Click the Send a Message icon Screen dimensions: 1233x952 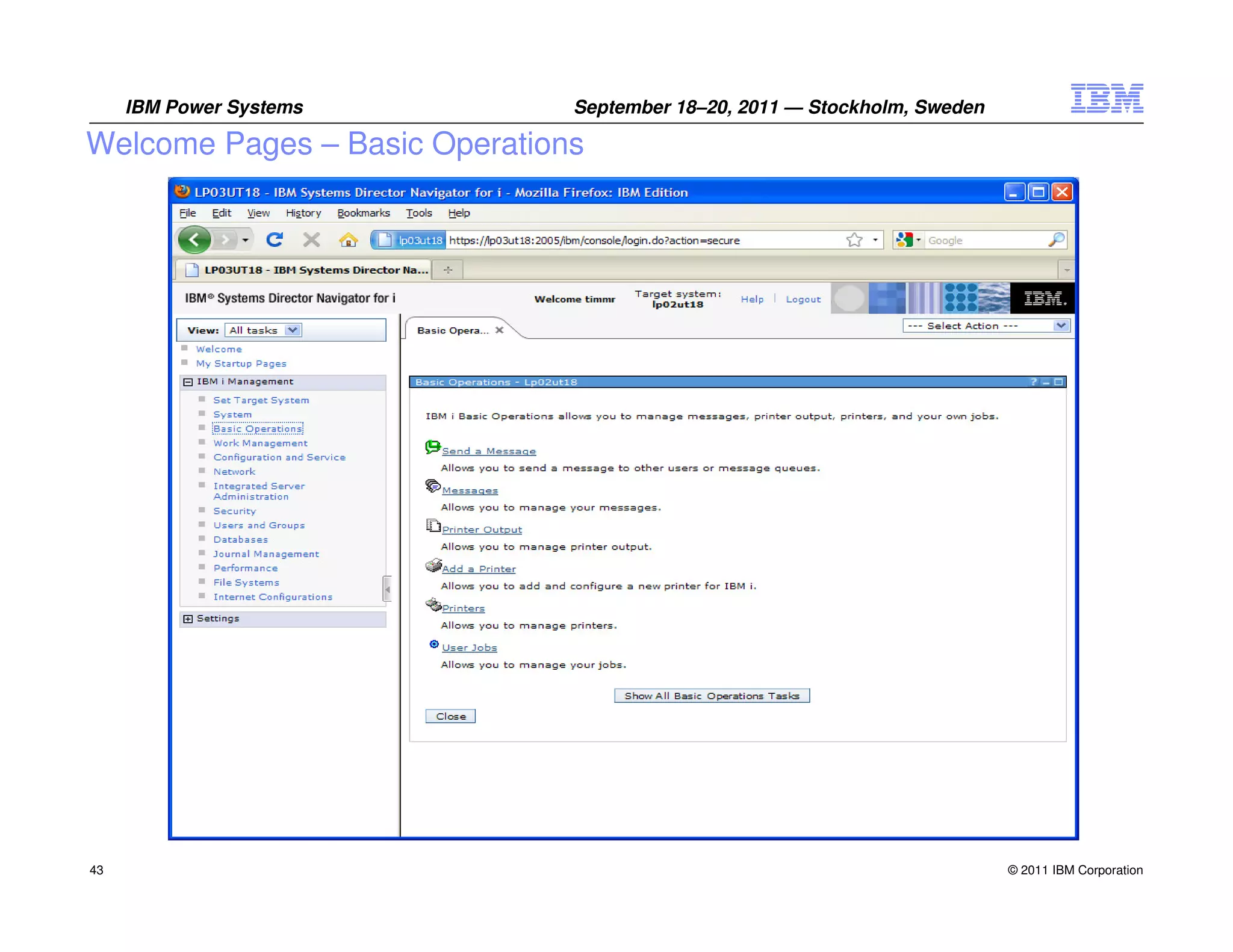click(433, 447)
